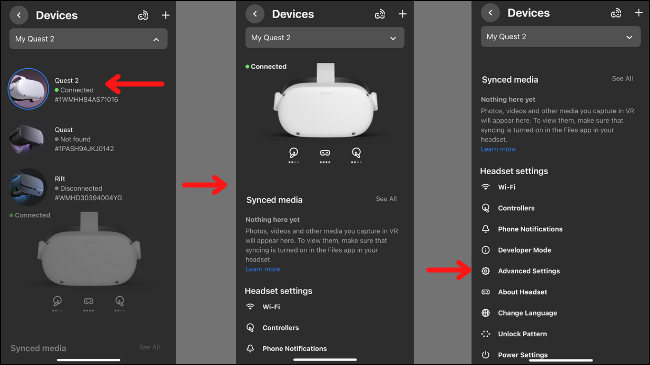Add a device with the plus icon in the right panel

pyautogui.click(x=639, y=13)
